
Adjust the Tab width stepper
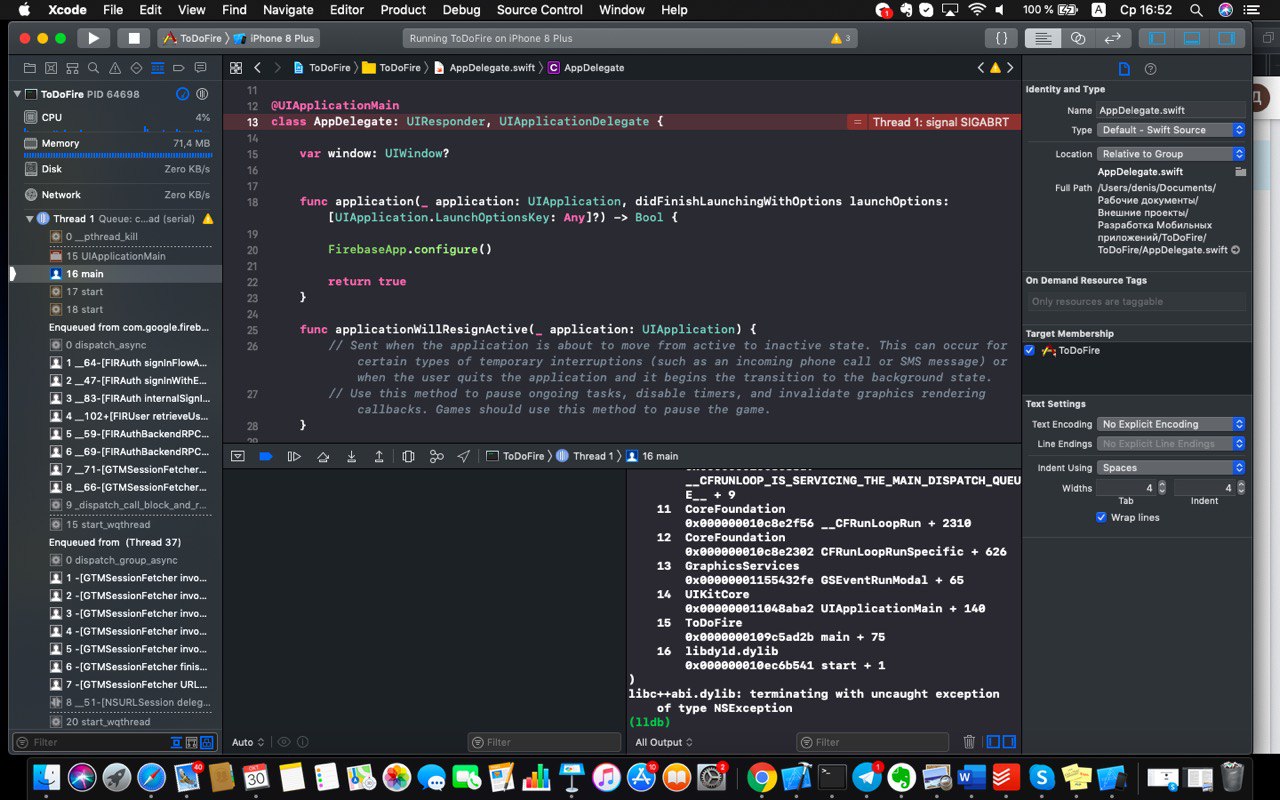click(1164, 488)
